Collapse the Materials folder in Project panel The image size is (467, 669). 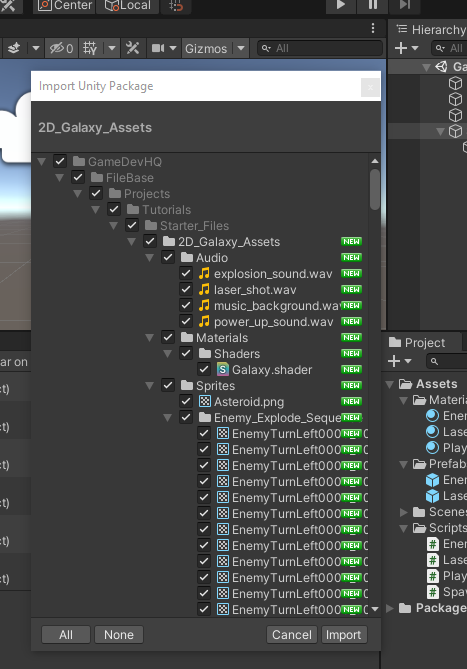(x=403, y=400)
